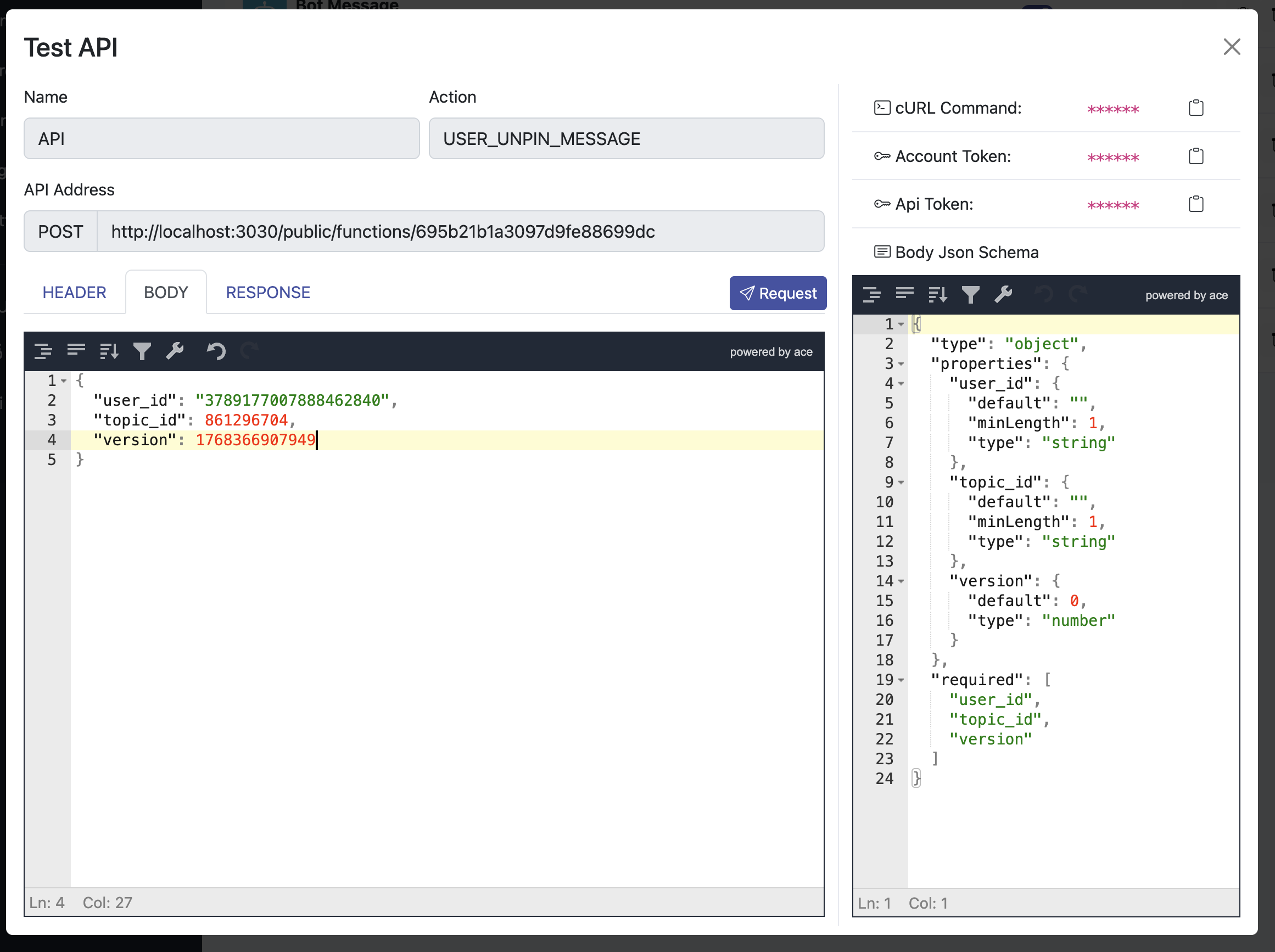Viewport: 1275px width, 952px height.
Task: Copy the cURL Command to clipboard
Action: pyautogui.click(x=1195, y=108)
